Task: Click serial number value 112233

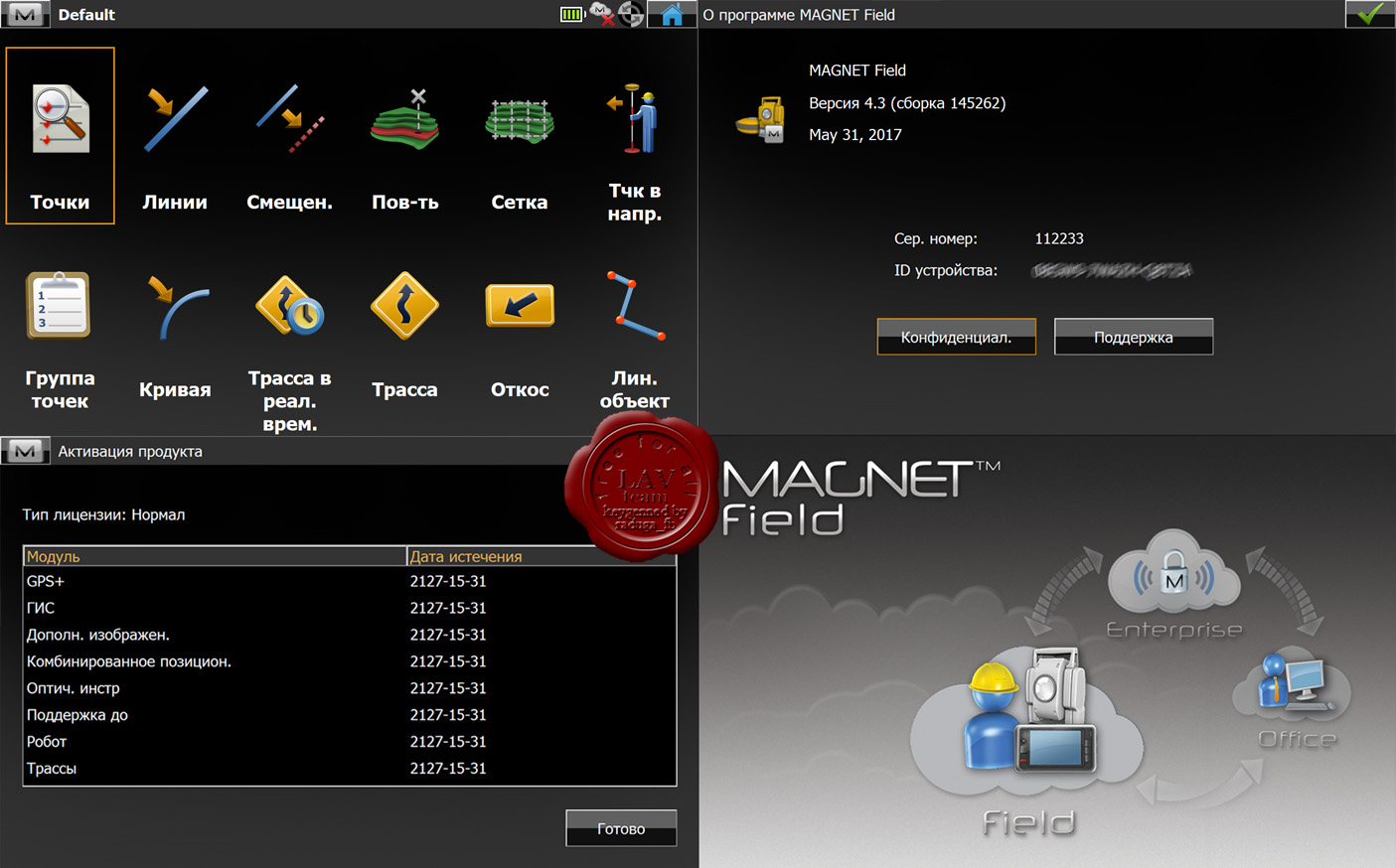Action: pyautogui.click(x=1059, y=238)
